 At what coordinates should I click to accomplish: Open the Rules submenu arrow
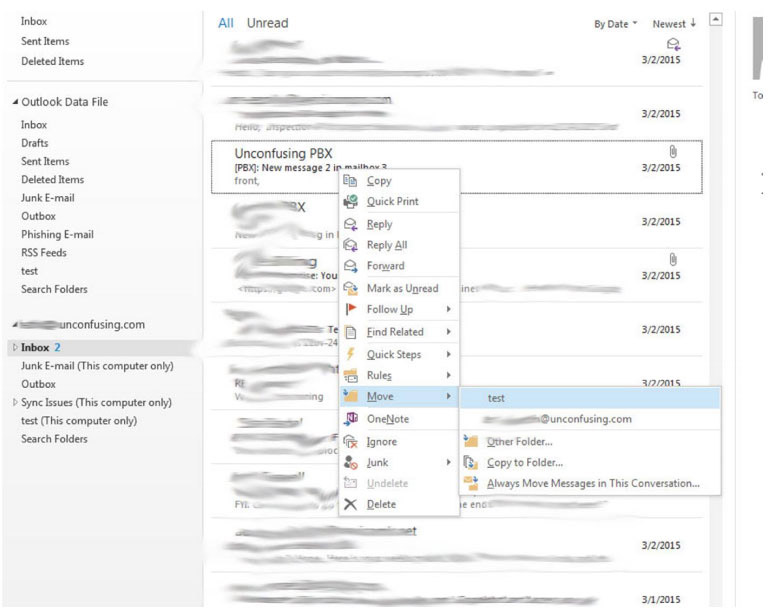(x=448, y=376)
